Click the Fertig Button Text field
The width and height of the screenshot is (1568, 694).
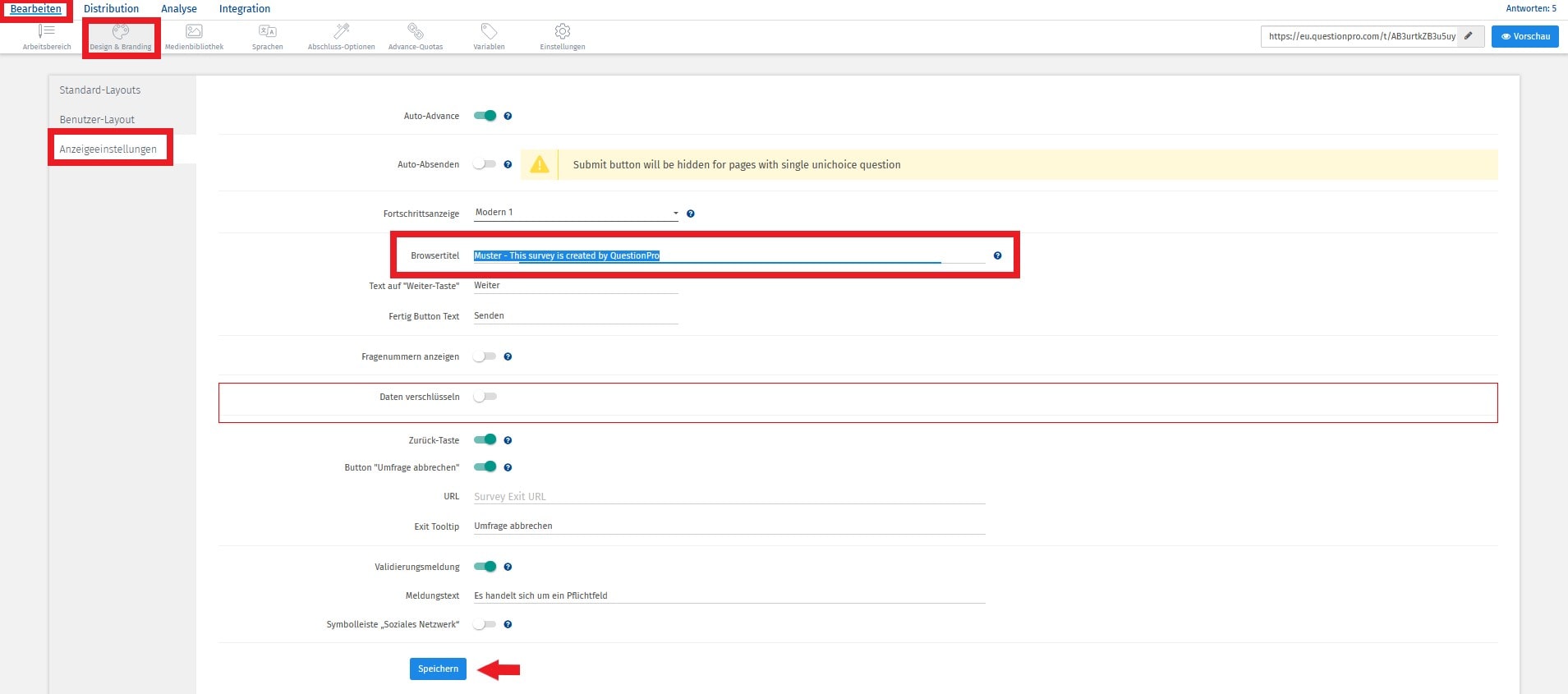pyautogui.click(x=577, y=316)
